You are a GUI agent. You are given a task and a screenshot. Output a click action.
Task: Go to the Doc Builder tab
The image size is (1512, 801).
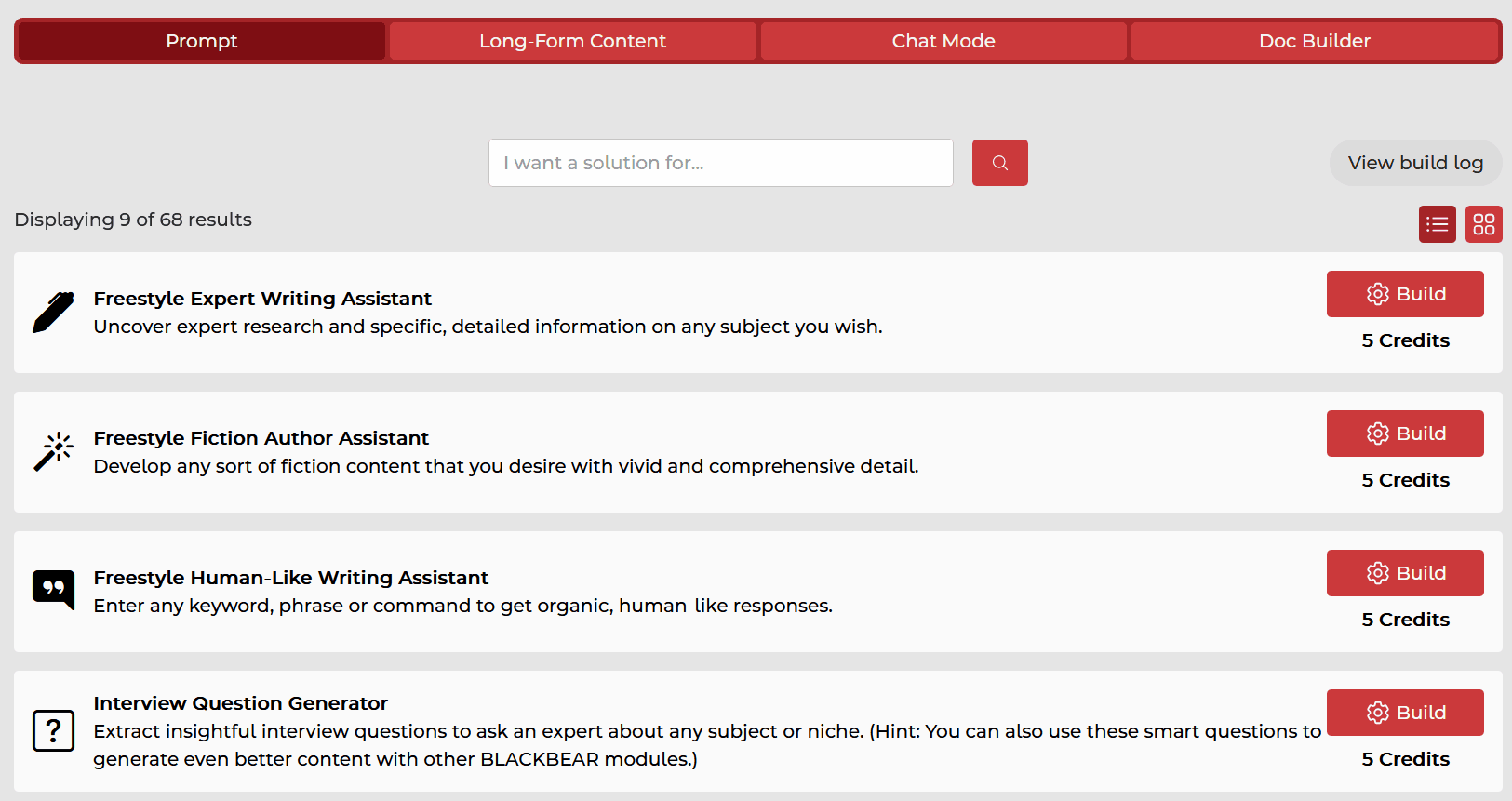(1314, 41)
